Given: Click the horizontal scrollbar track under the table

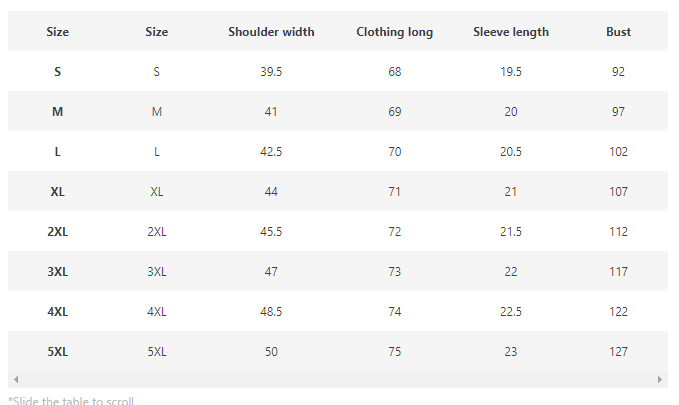Looking at the screenshot, I should click(x=337, y=380).
